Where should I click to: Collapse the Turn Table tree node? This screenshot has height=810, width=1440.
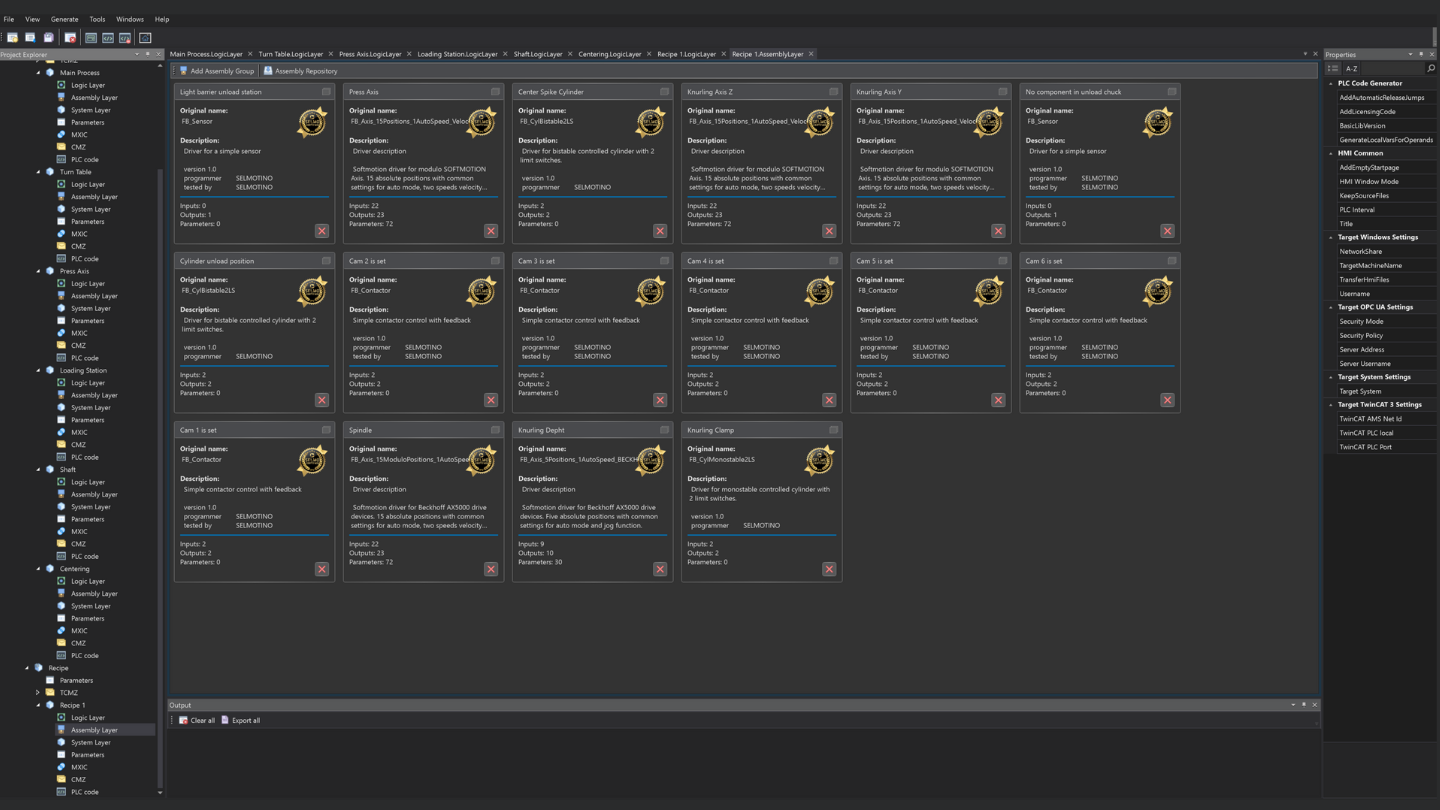(x=39, y=172)
